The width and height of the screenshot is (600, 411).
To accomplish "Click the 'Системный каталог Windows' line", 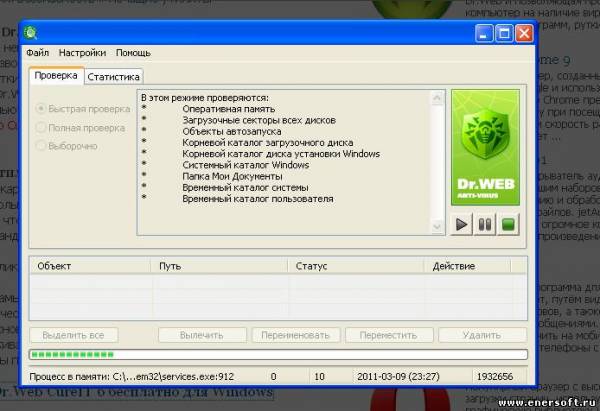I will tap(246, 165).
